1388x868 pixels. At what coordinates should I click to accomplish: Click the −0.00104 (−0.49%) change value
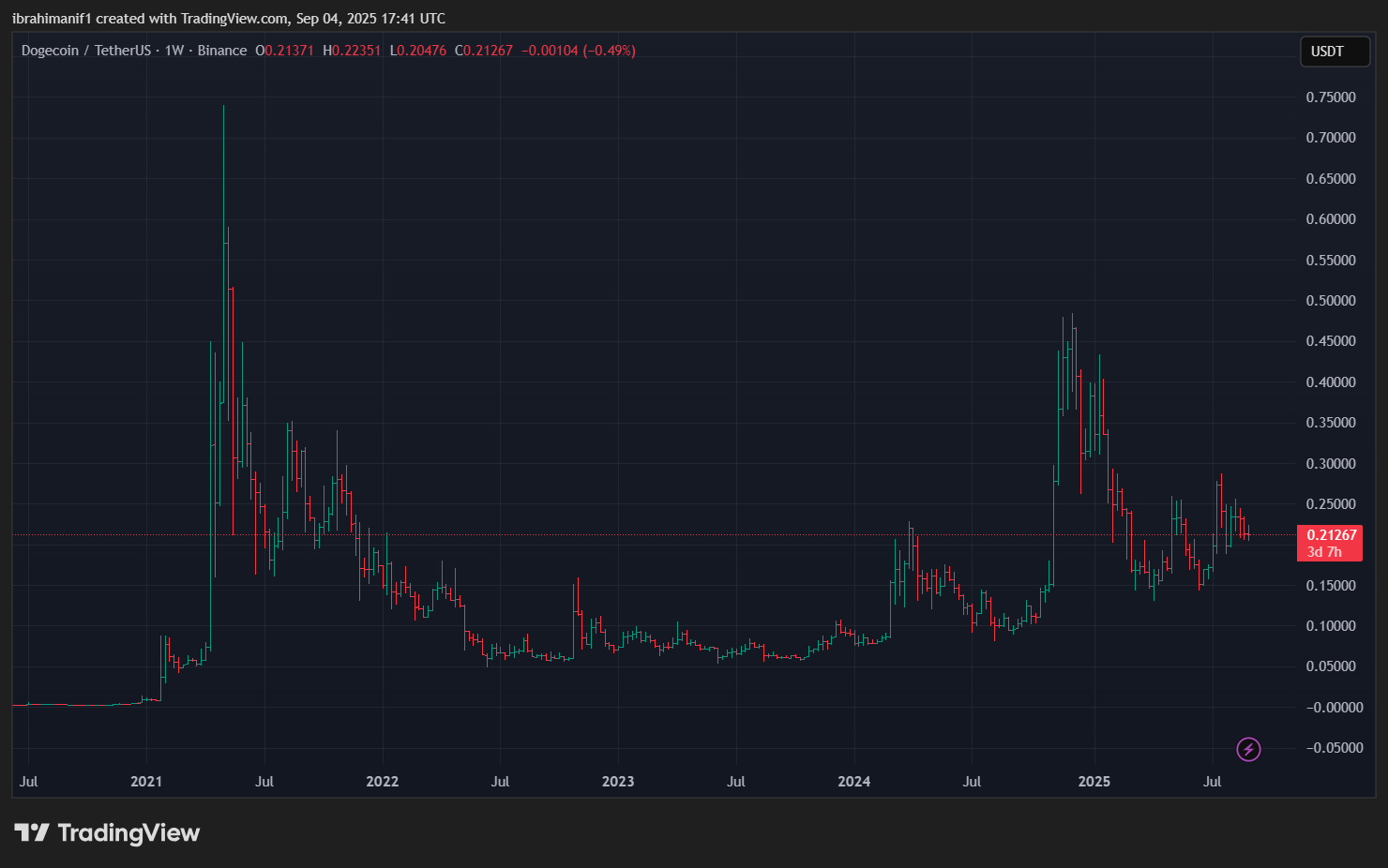(579, 51)
